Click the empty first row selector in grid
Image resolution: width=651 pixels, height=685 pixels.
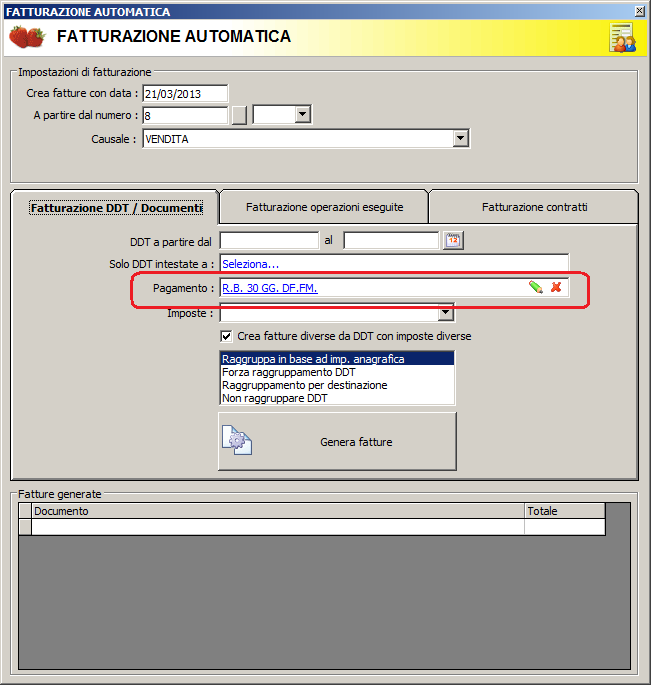click(x=25, y=527)
